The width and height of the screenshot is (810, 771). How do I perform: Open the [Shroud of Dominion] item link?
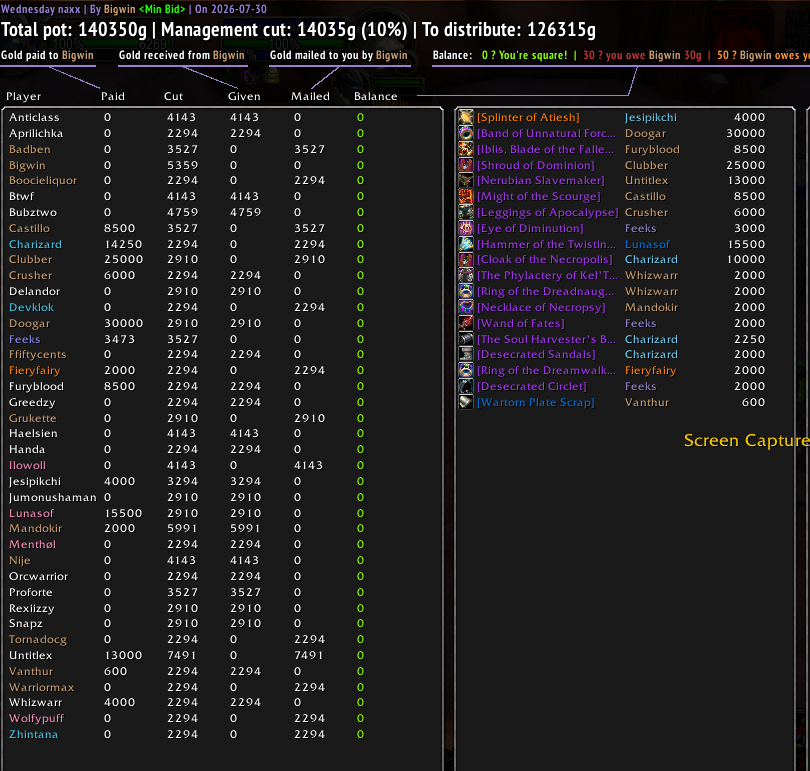pos(536,165)
